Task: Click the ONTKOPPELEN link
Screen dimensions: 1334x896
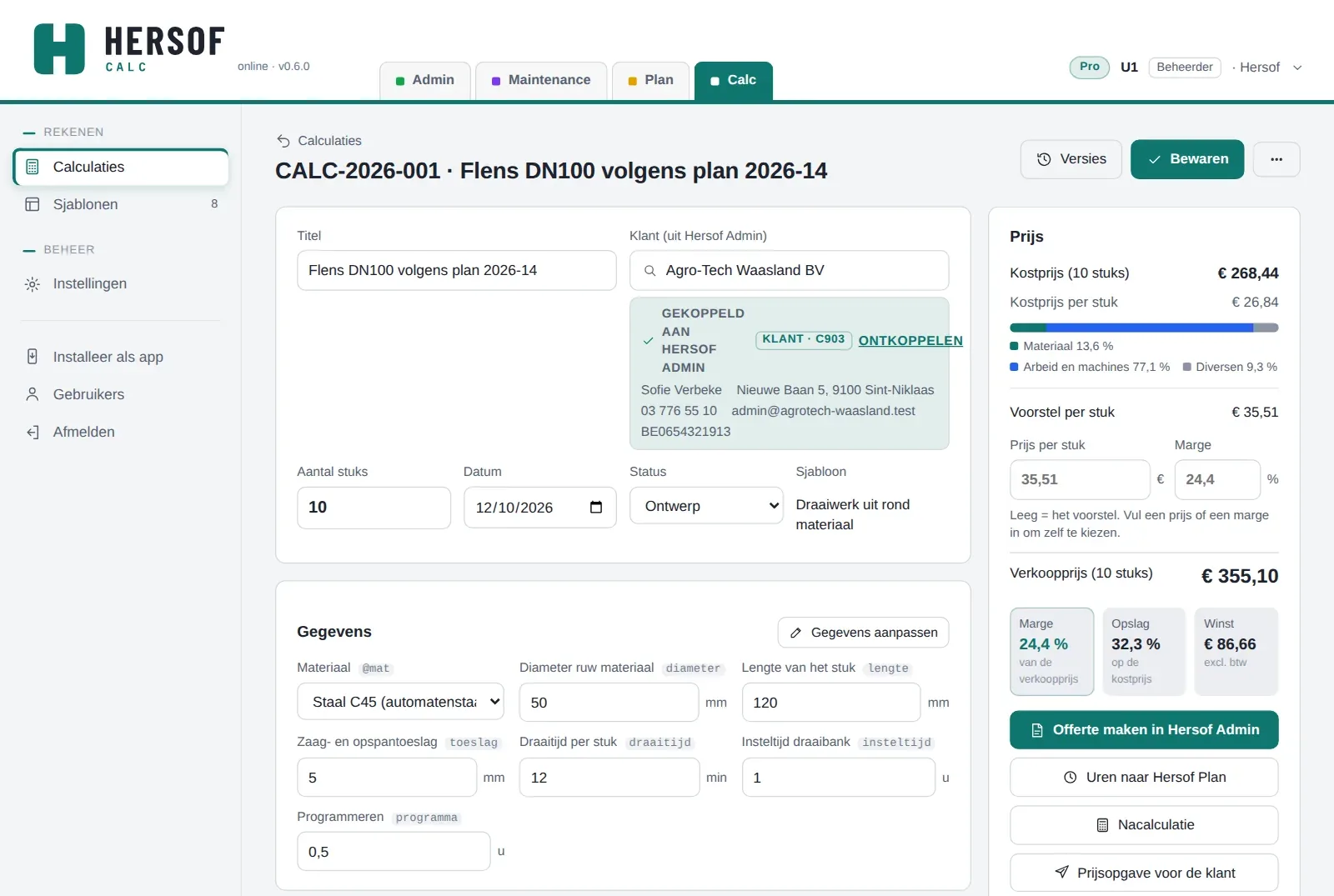Action: 910,340
